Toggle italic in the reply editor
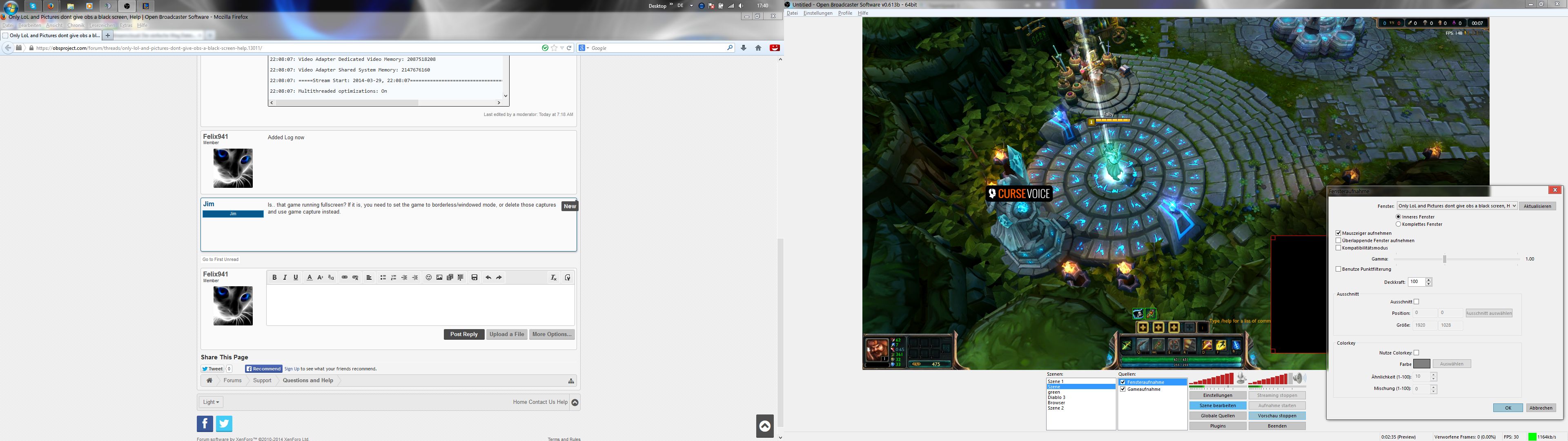Image resolution: width=1568 pixels, height=441 pixels. click(x=285, y=278)
